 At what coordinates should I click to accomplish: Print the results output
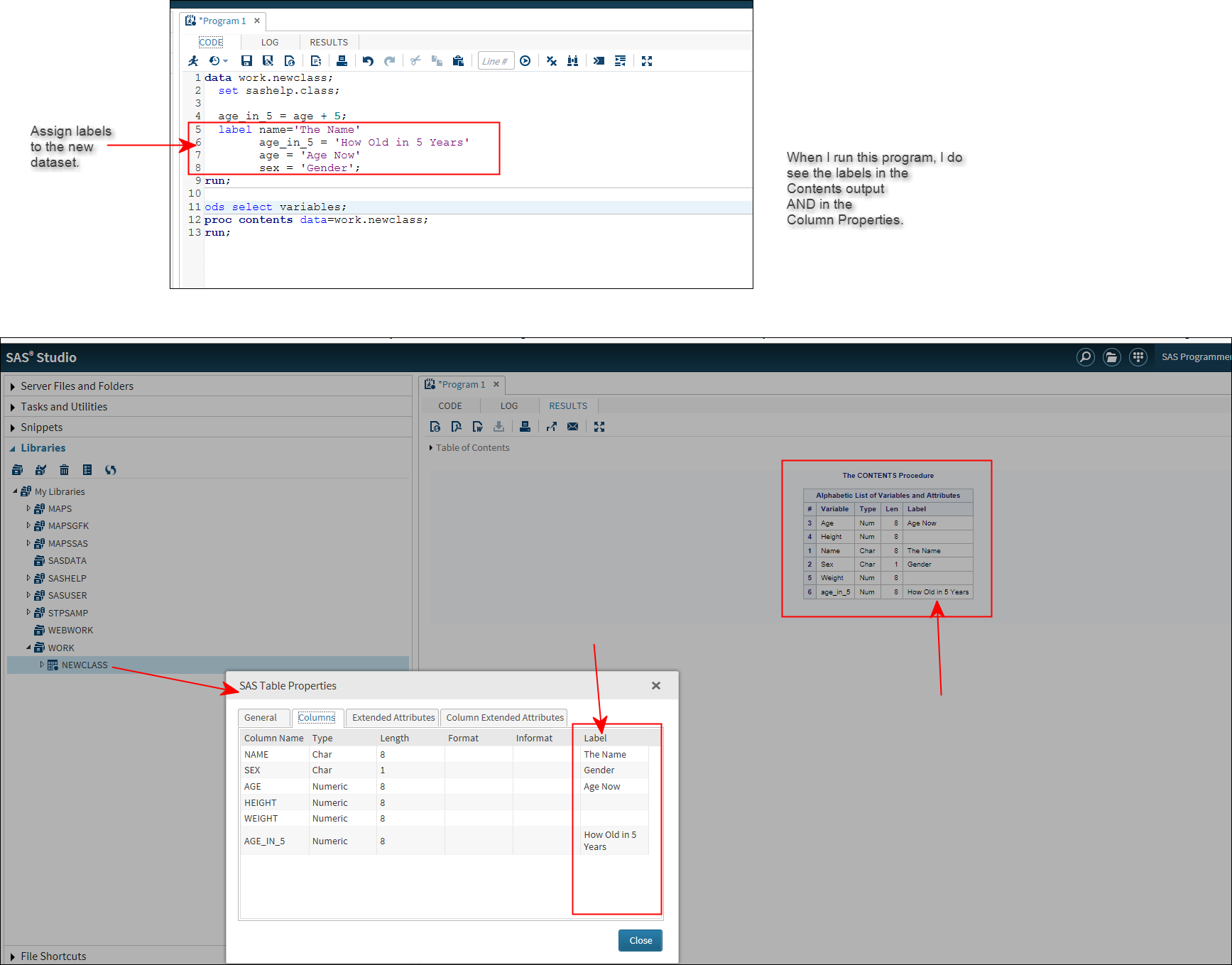coord(525,427)
